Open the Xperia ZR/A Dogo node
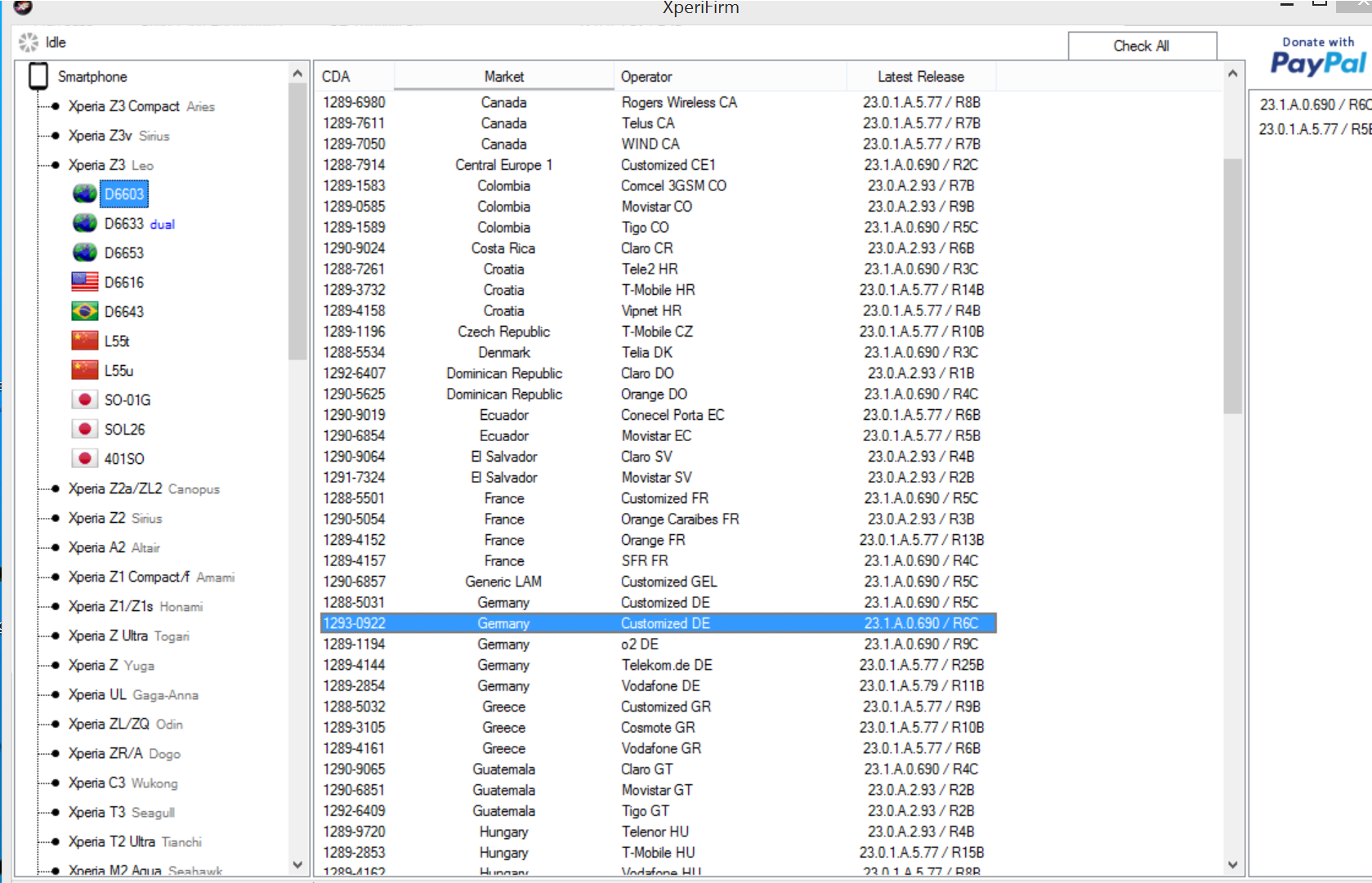 click(x=124, y=753)
